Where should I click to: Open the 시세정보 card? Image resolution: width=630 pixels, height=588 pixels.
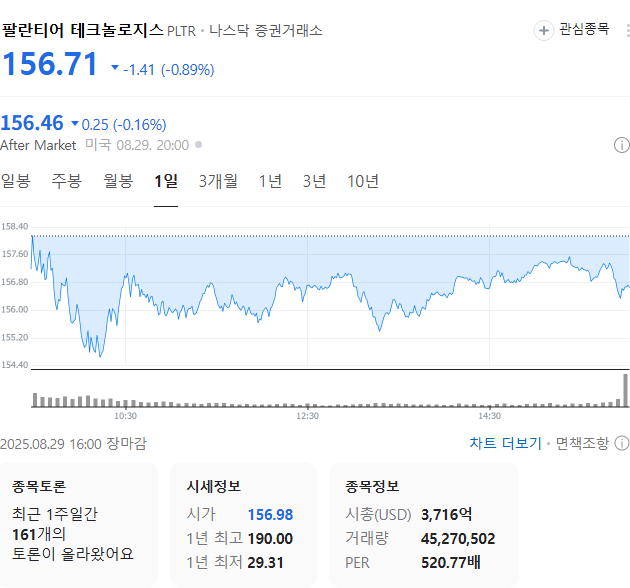[243, 524]
